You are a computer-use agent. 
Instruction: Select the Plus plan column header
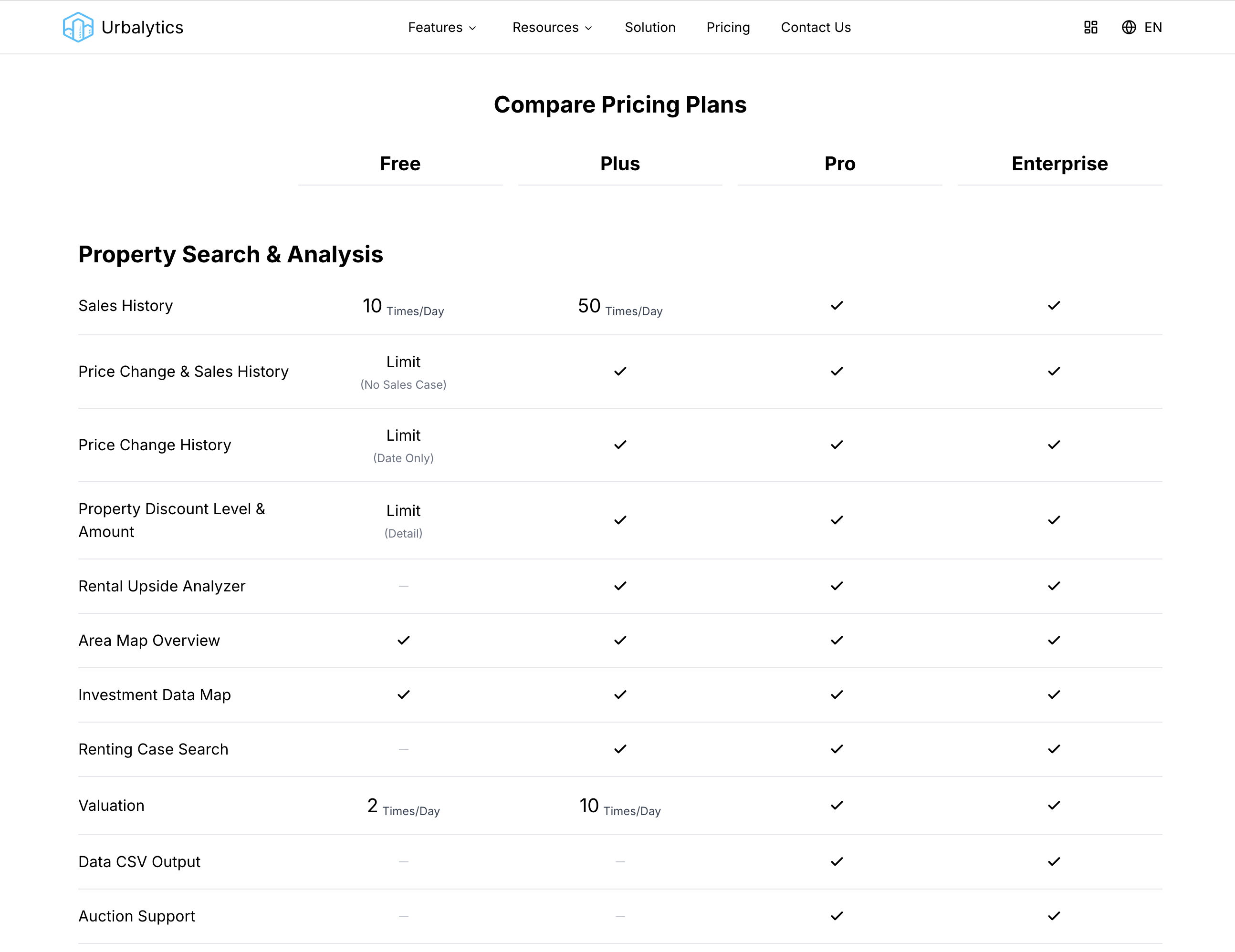click(620, 164)
